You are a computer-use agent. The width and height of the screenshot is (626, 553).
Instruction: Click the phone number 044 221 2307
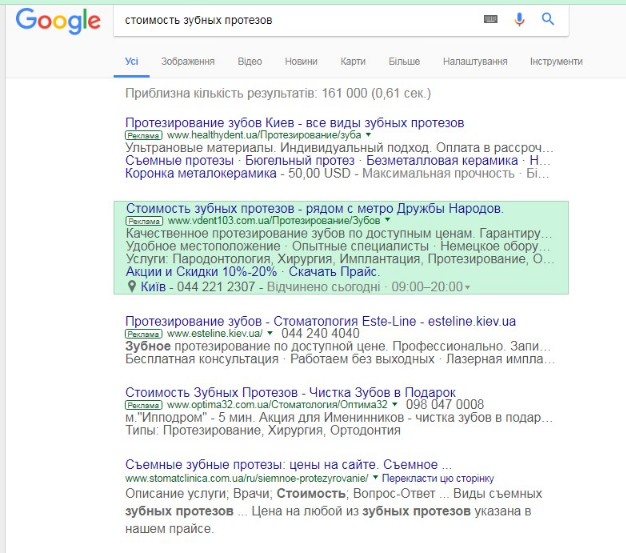click(216, 287)
